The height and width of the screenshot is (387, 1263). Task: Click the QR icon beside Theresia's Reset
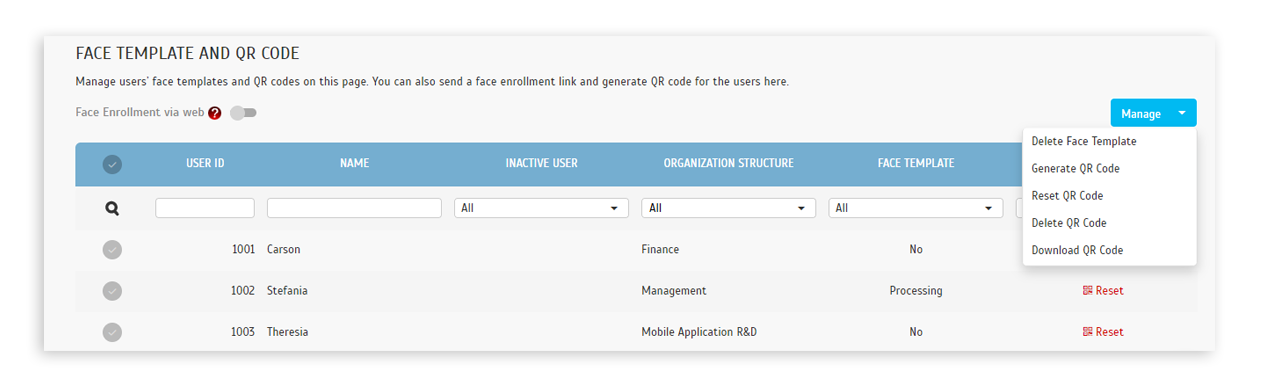tap(1088, 332)
